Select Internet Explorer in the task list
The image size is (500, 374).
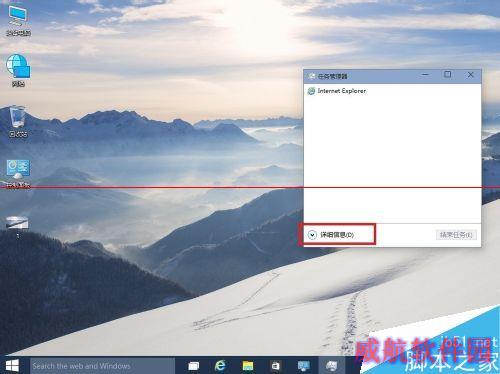point(337,91)
